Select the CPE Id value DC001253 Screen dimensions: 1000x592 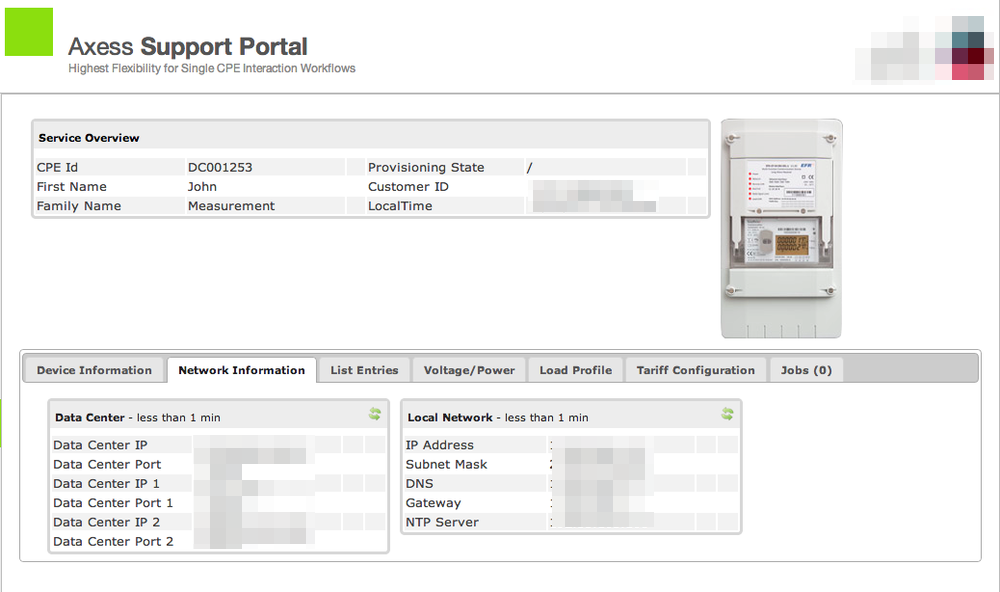click(220, 167)
